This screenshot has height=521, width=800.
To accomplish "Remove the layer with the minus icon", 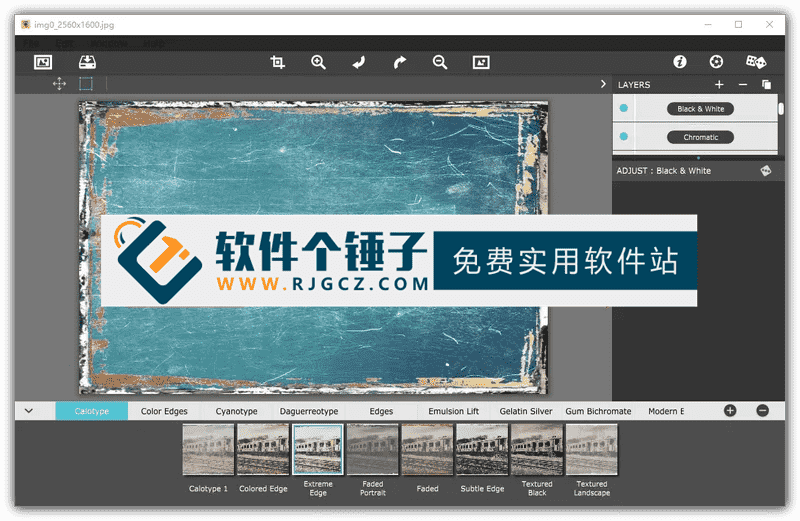I will 743,84.
